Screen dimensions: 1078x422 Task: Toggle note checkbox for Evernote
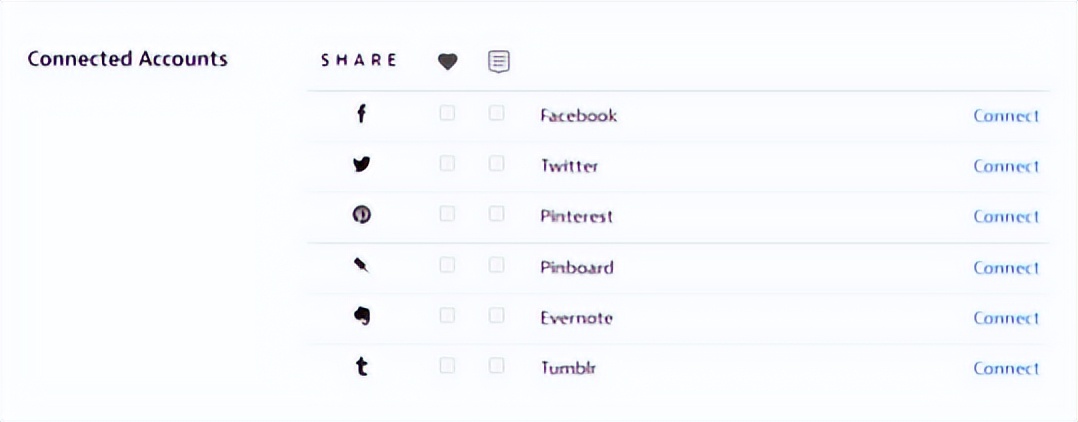point(496,315)
